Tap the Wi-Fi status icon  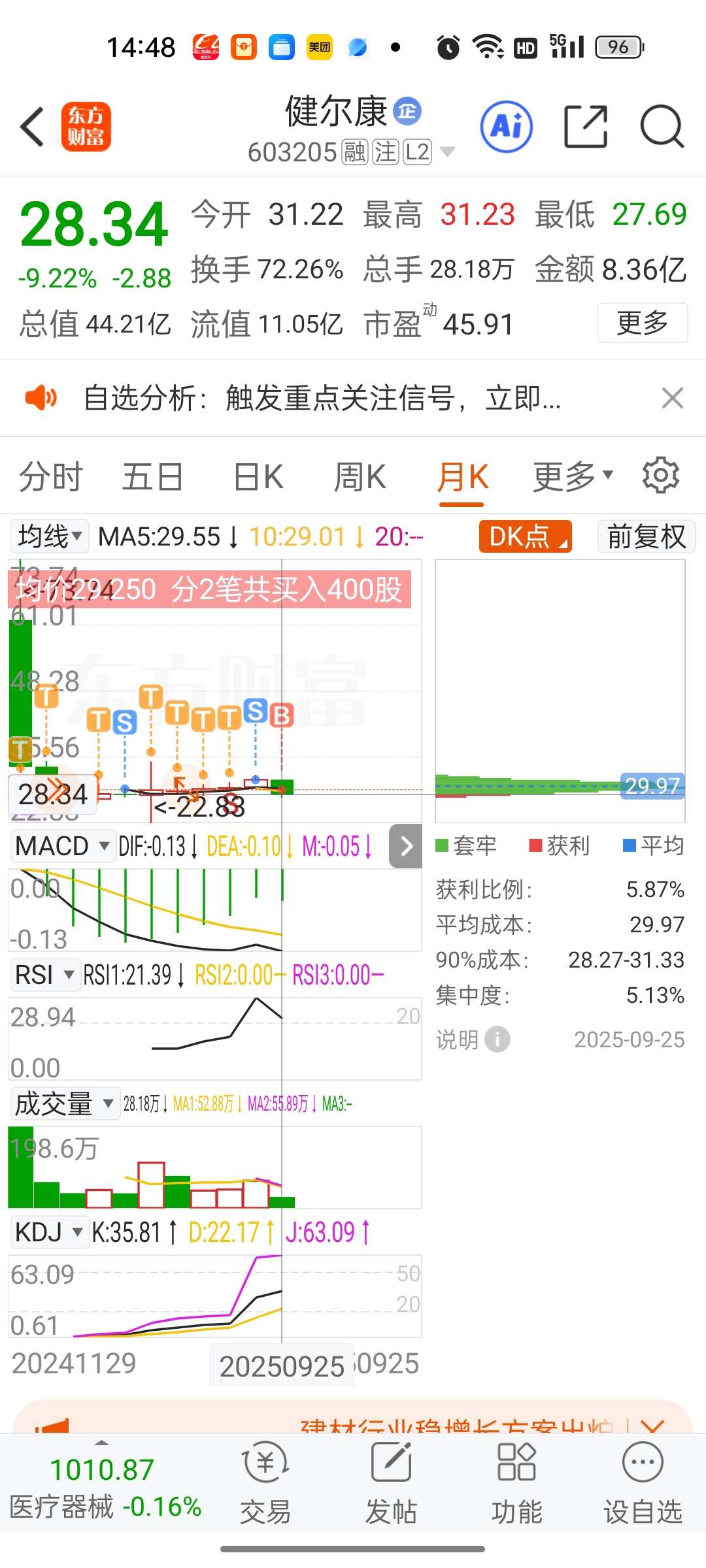pos(488,47)
